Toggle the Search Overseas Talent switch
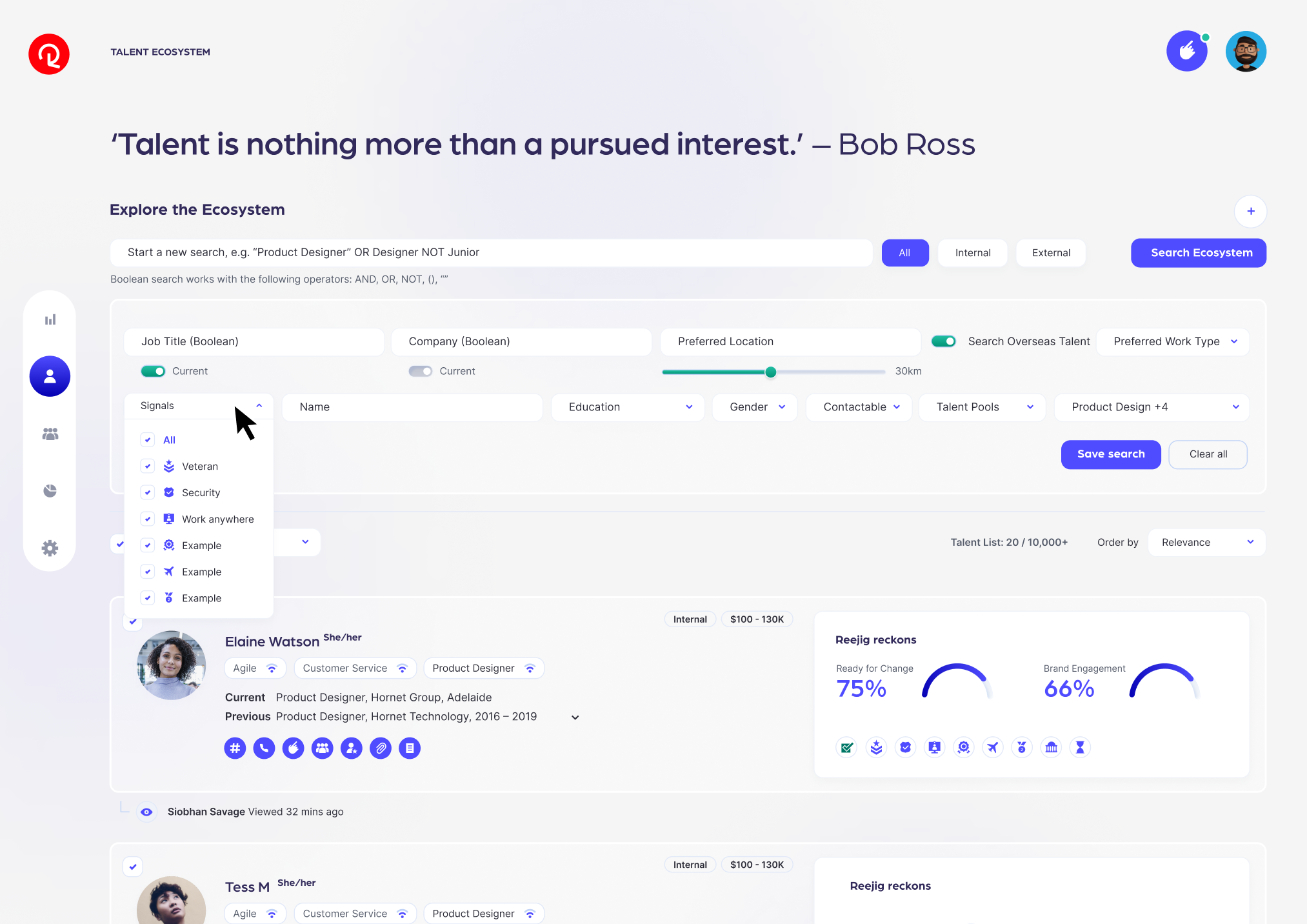This screenshot has width=1307, height=924. coord(944,341)
